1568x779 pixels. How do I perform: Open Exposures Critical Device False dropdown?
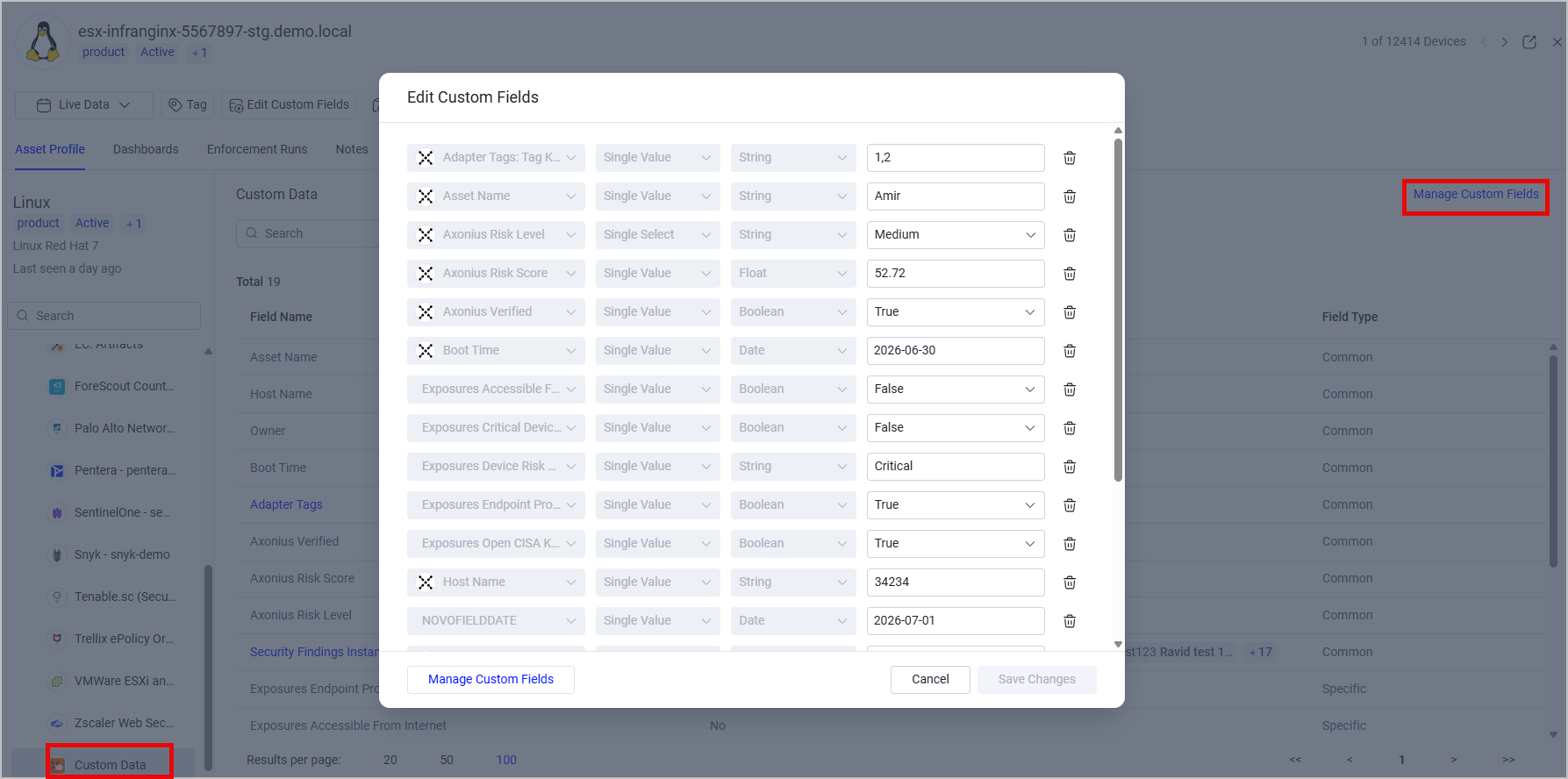[x=956, y=428]
